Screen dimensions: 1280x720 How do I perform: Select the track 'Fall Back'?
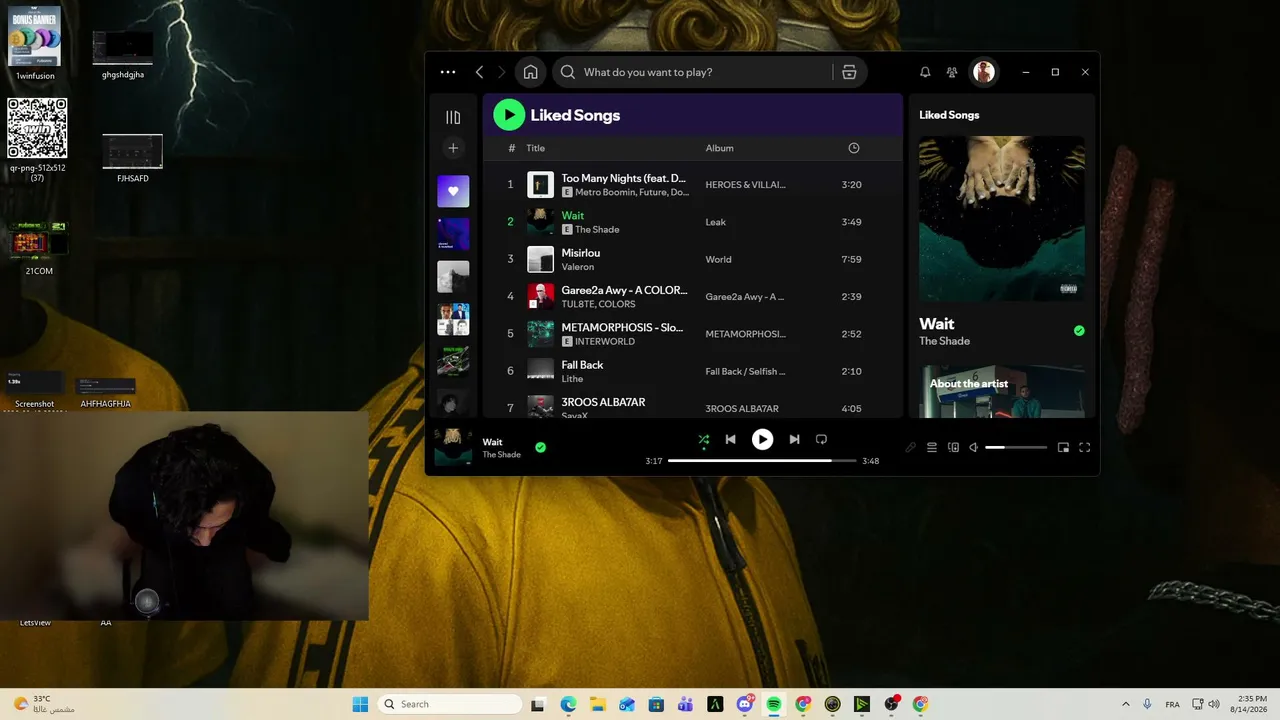(x=583, y=365)
